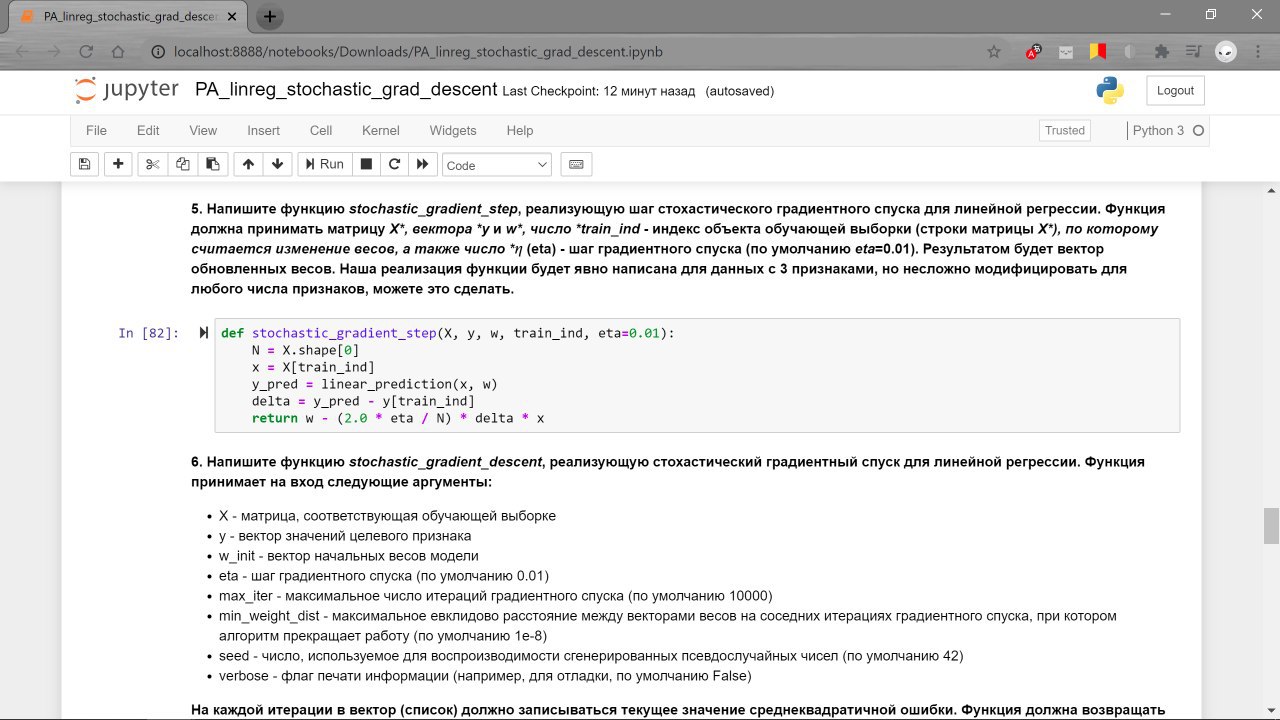Click the 'seed' bullet list item
The height and width of the screenshot is (720, 1280).
point(591,656)
